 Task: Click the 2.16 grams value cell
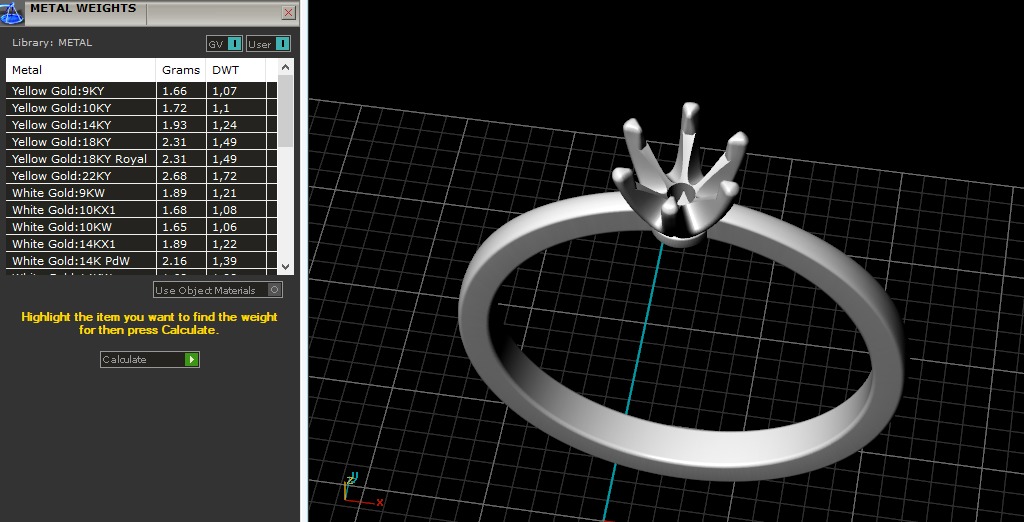point(181,261)
